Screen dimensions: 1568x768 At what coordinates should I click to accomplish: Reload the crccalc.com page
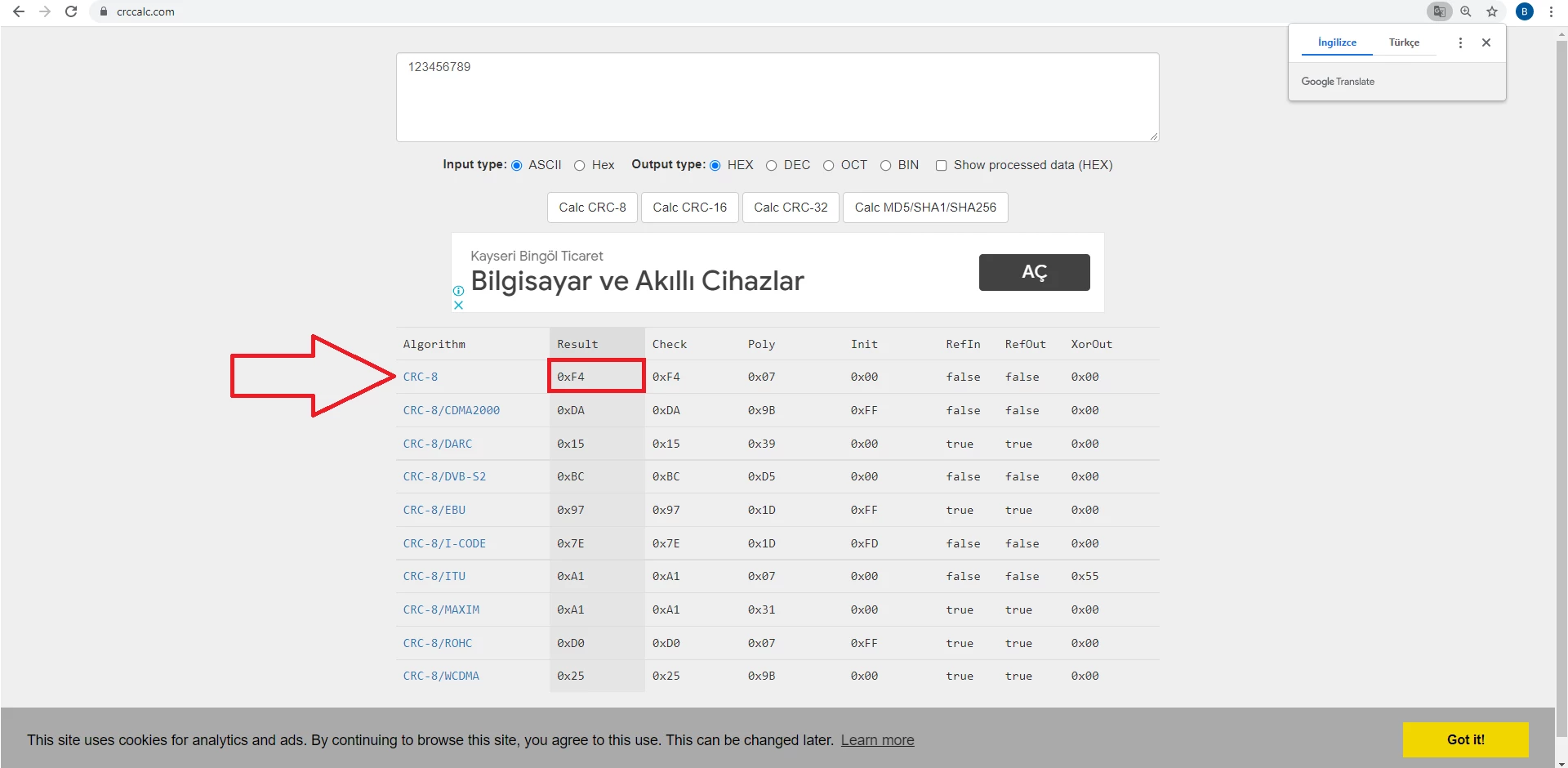point(71,11)
